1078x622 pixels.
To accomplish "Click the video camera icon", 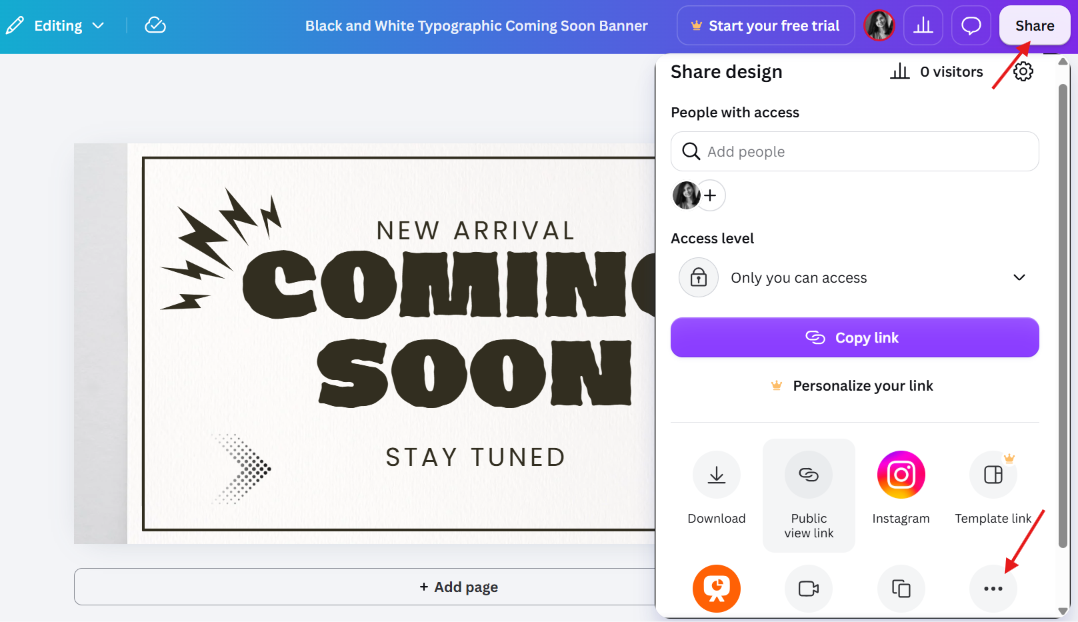I will click(x=808, y=588).
